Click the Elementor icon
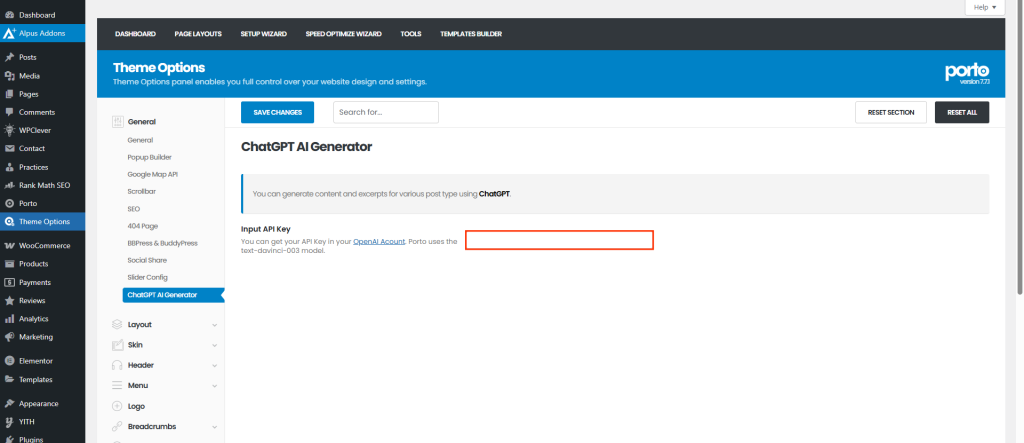The height and width of the screenshot is (443, 1024). coord(9,360)
